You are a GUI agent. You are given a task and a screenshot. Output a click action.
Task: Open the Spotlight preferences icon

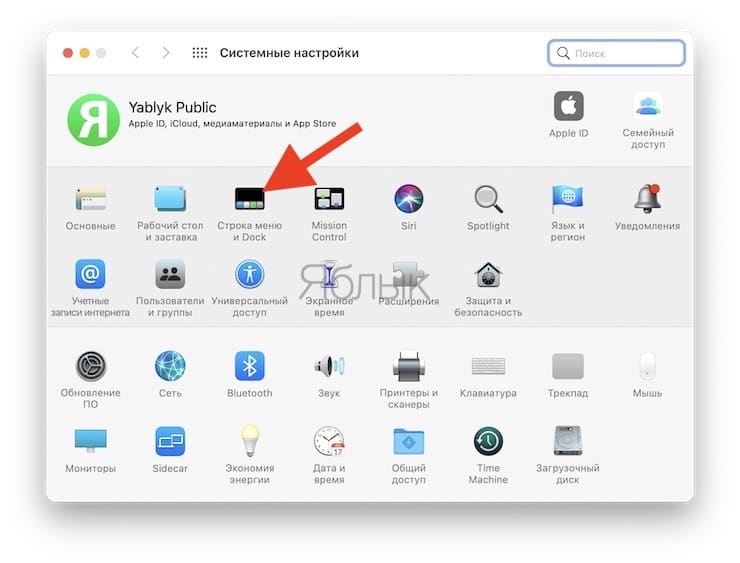pos(488,199)
